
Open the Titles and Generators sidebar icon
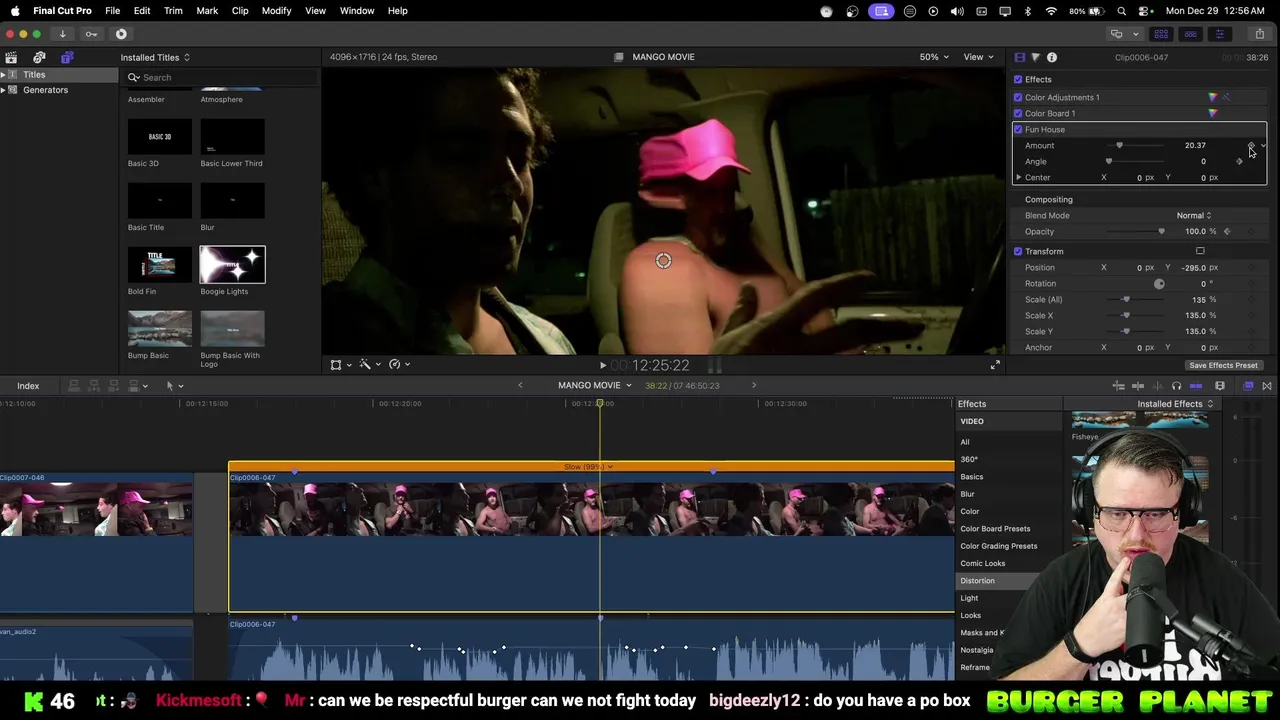(66, 57)
